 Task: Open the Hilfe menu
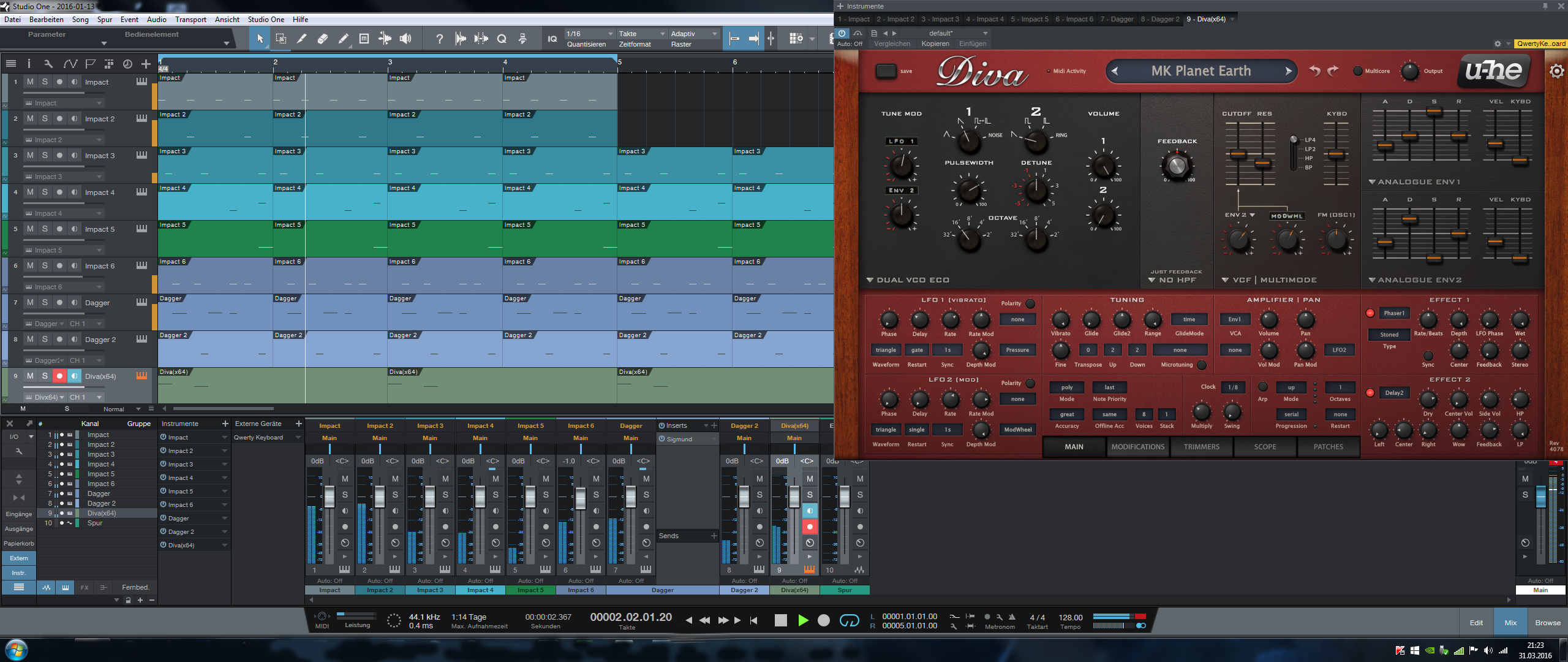[300, 20]
